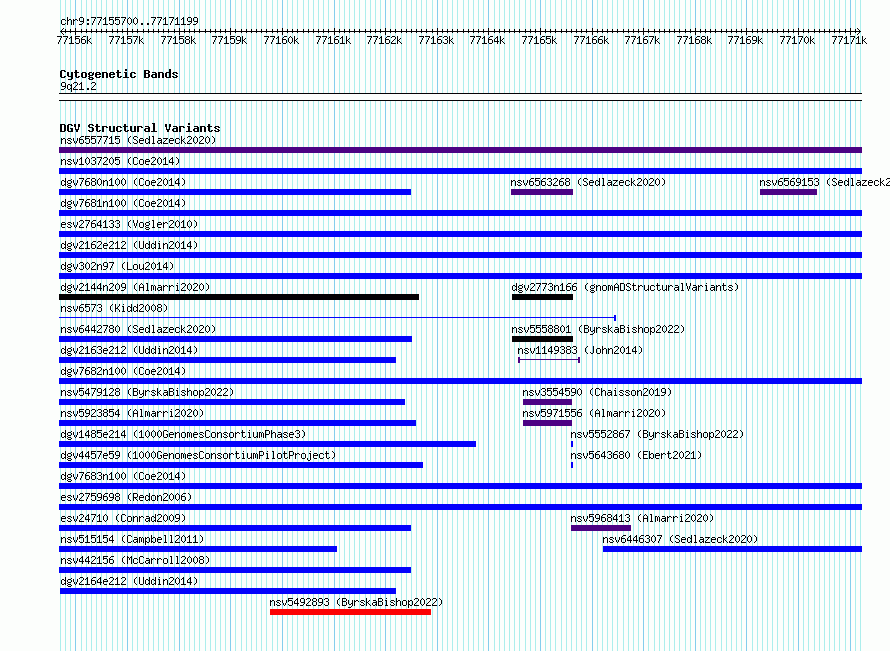Select nsv5479128 (ByrskaBishop2022) label
Screen dimensions: 890x651
(x=147, y=392)
